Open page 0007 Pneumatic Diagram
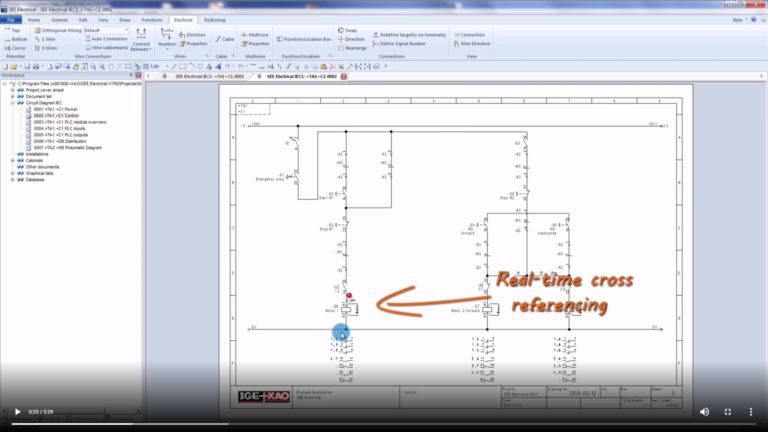The width and height of the screenshot is (768, 432). click(68, 147)
